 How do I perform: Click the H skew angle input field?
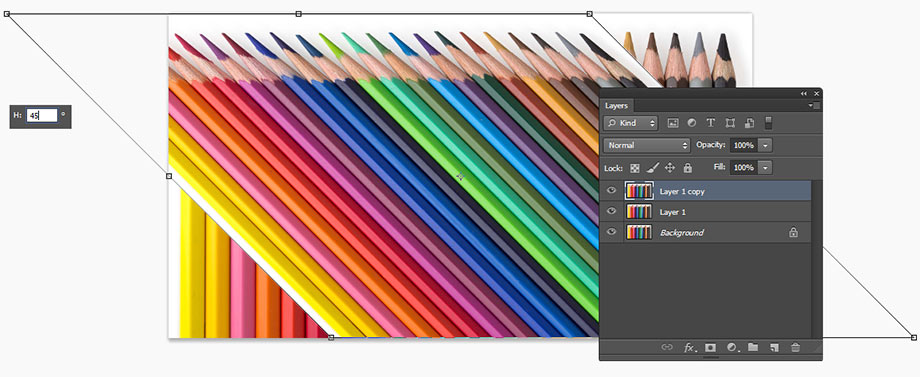42,116
